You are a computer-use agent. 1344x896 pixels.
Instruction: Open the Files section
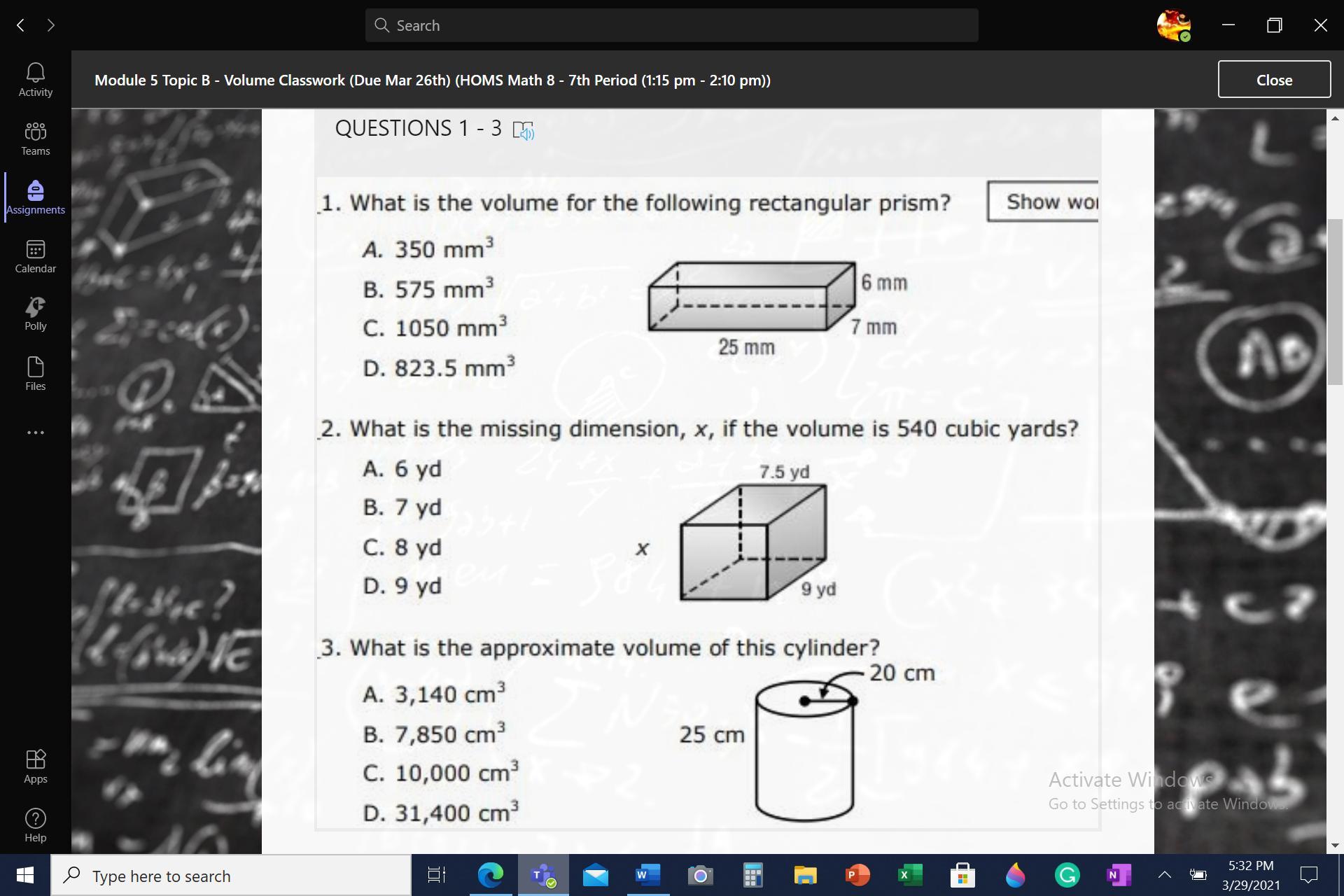tap(35, 374)
